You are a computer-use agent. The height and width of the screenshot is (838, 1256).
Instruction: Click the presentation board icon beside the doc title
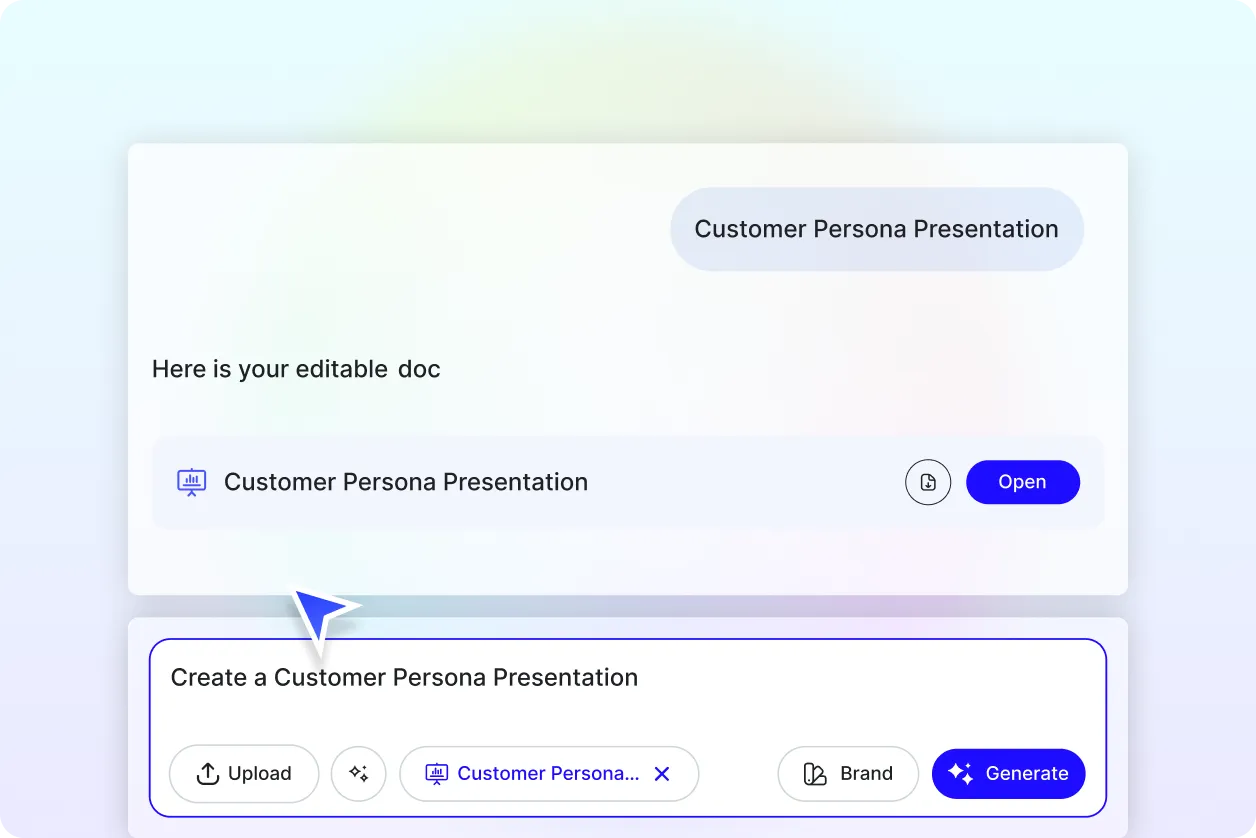[191, 481]
